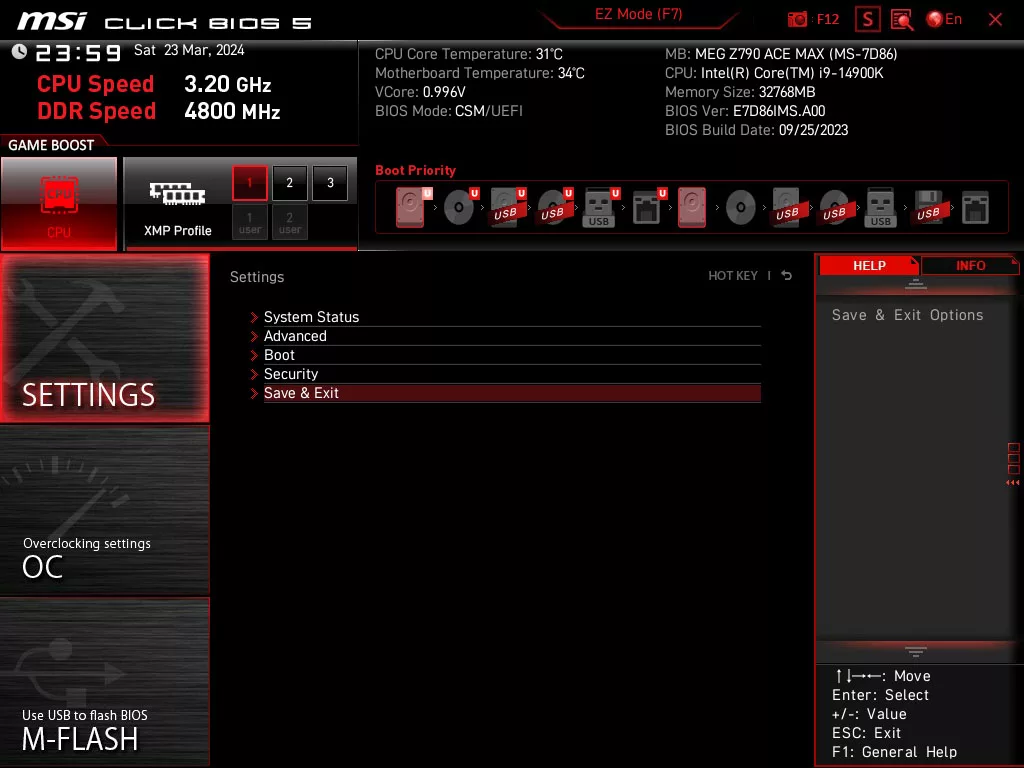Viewport: 1024px width, 768px height.
Task: Enable XMP Profile 1
Action: (x=249, y=183)
